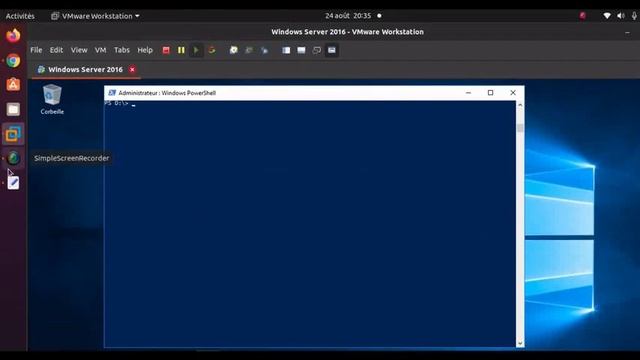Enter full screen mode icon
Viewport: 640px width, 360px height.
317,50
